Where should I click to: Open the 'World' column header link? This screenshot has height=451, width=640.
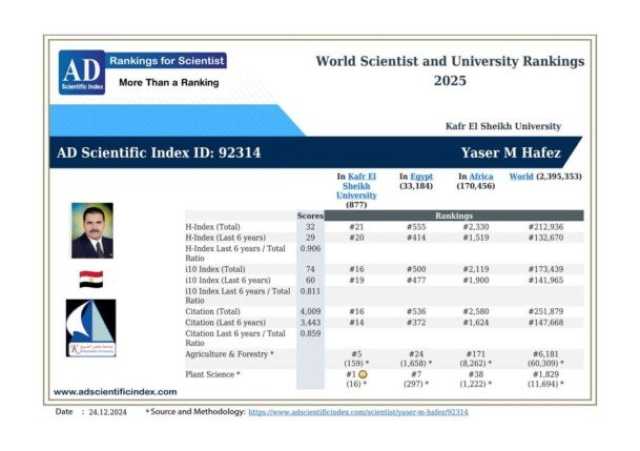[x=521, y=177]
